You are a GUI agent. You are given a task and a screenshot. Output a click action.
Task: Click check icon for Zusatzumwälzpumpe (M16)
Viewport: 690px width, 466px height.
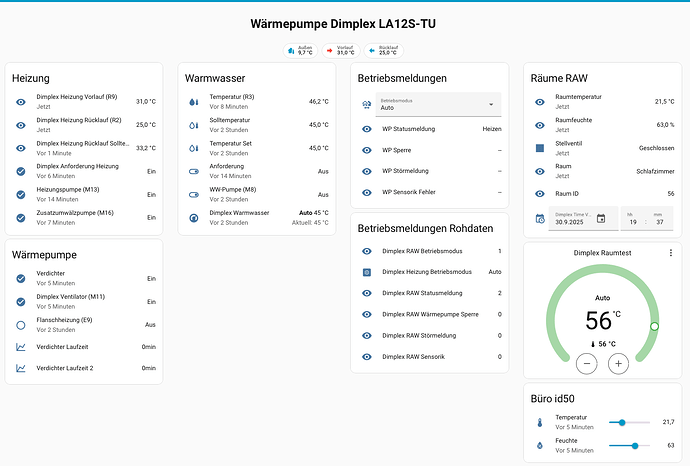click(21, 218)
